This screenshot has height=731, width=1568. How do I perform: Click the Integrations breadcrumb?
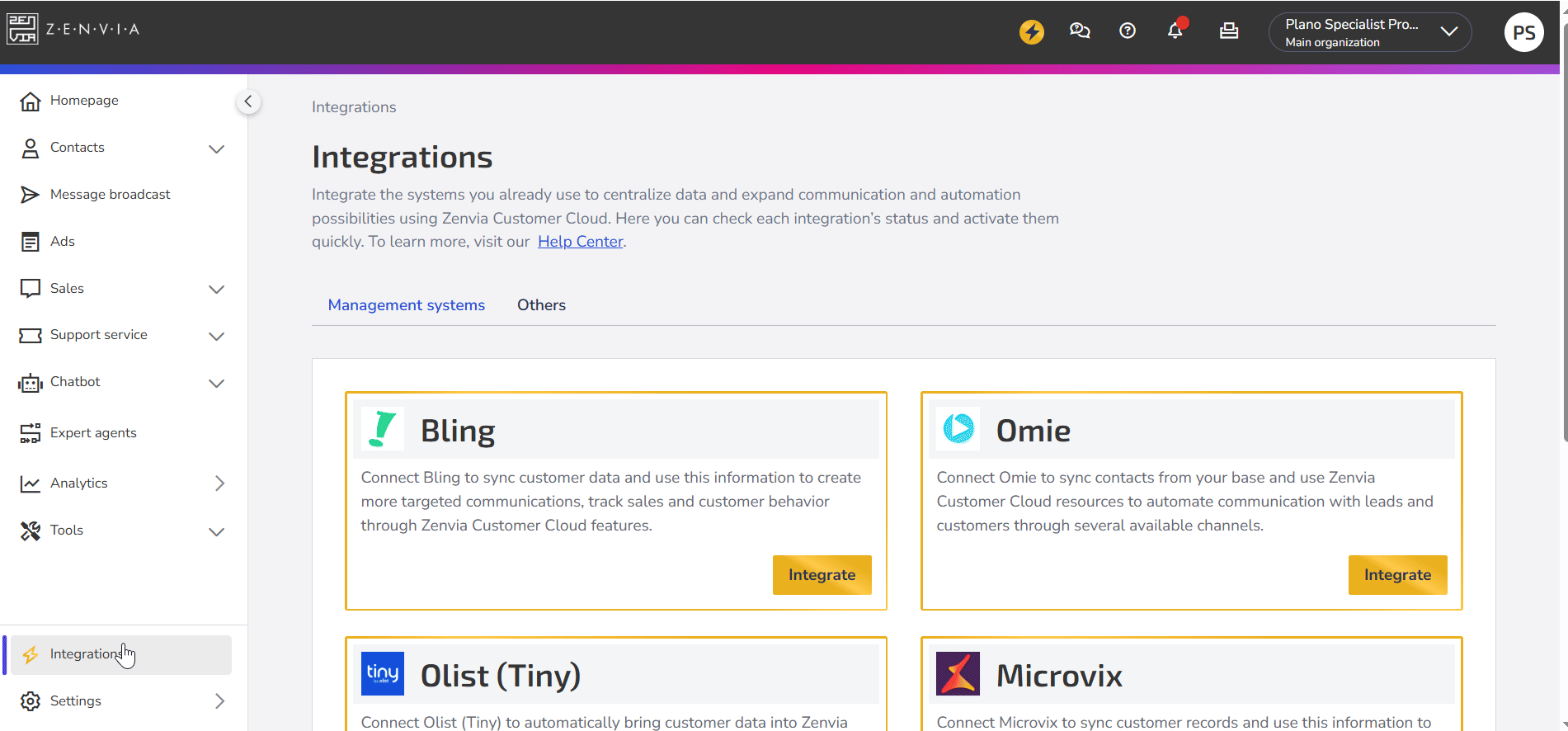354,107
